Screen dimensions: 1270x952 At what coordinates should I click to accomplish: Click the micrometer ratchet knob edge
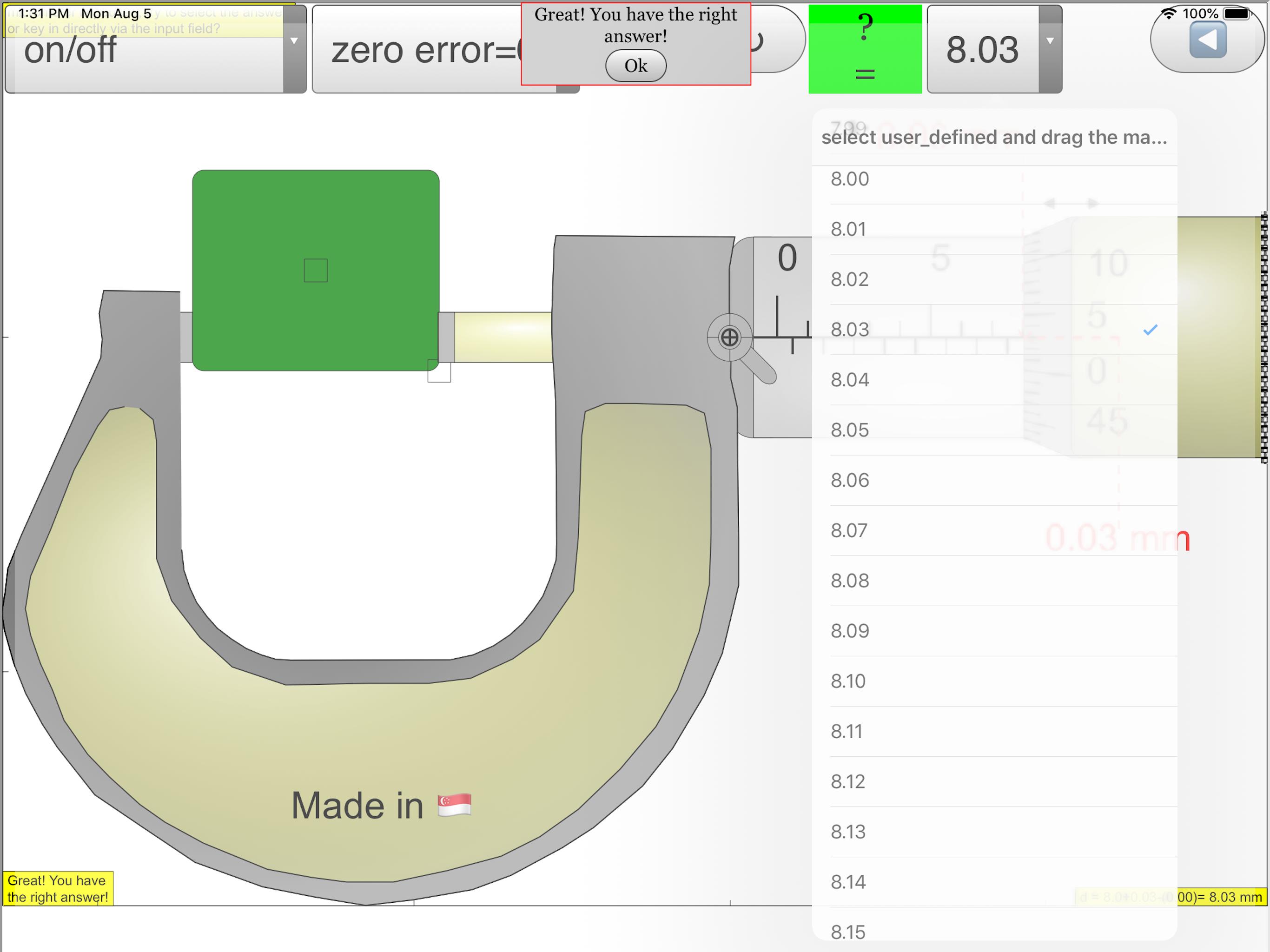pos(1263,337)
